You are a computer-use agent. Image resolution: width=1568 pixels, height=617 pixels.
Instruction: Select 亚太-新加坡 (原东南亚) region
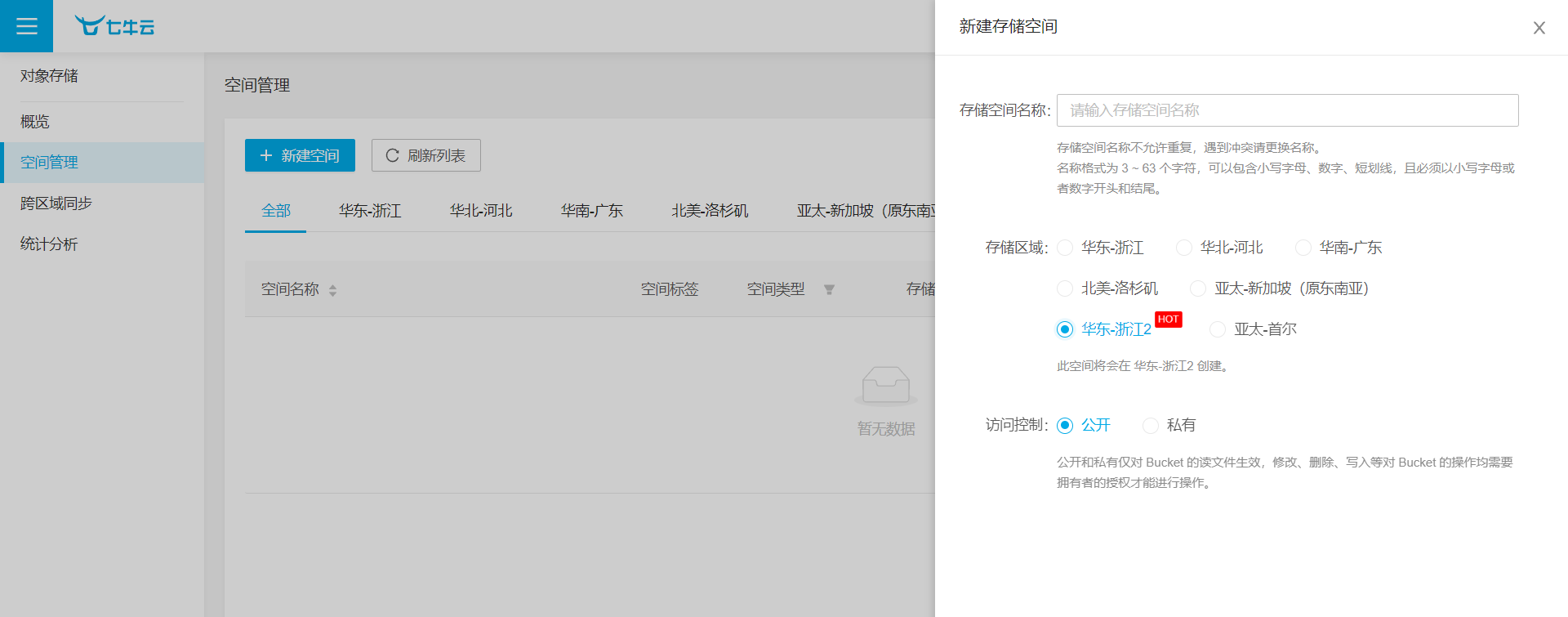point(1198,288)
